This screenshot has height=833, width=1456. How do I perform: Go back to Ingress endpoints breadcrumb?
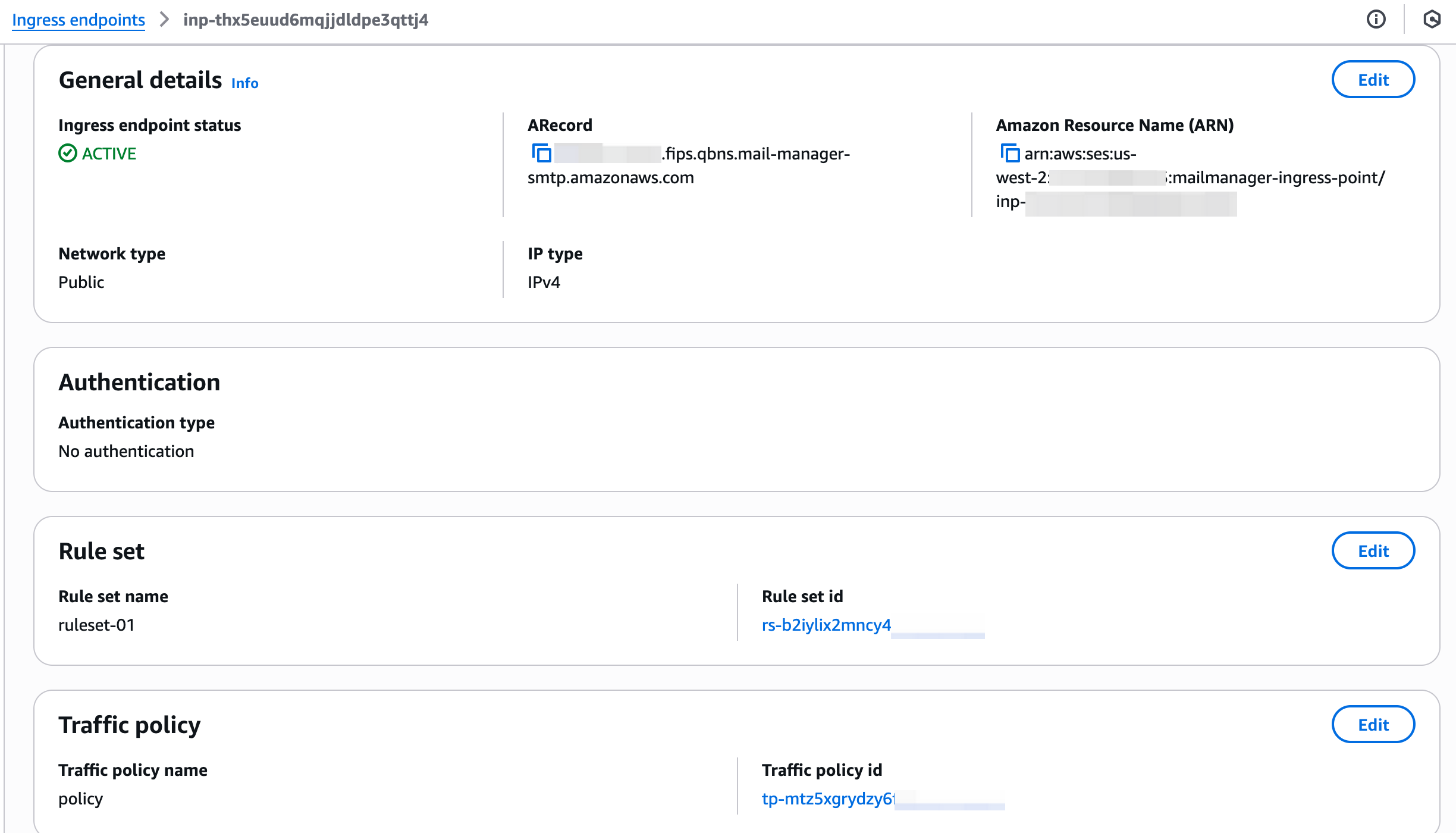(x=79, y=20)
